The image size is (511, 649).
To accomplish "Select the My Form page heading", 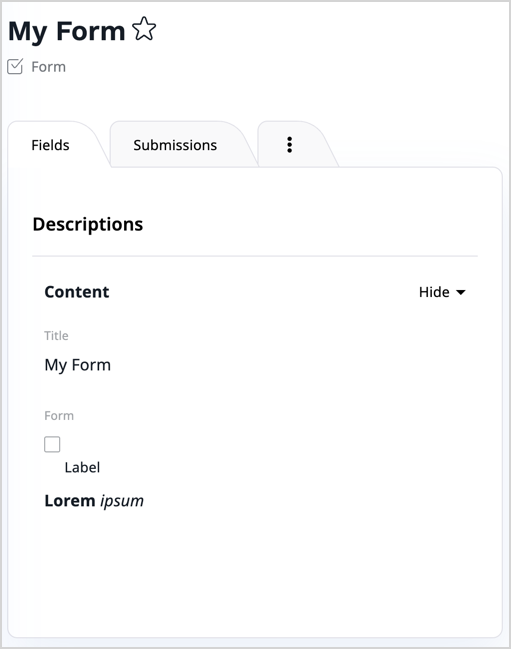I will 66,31.
